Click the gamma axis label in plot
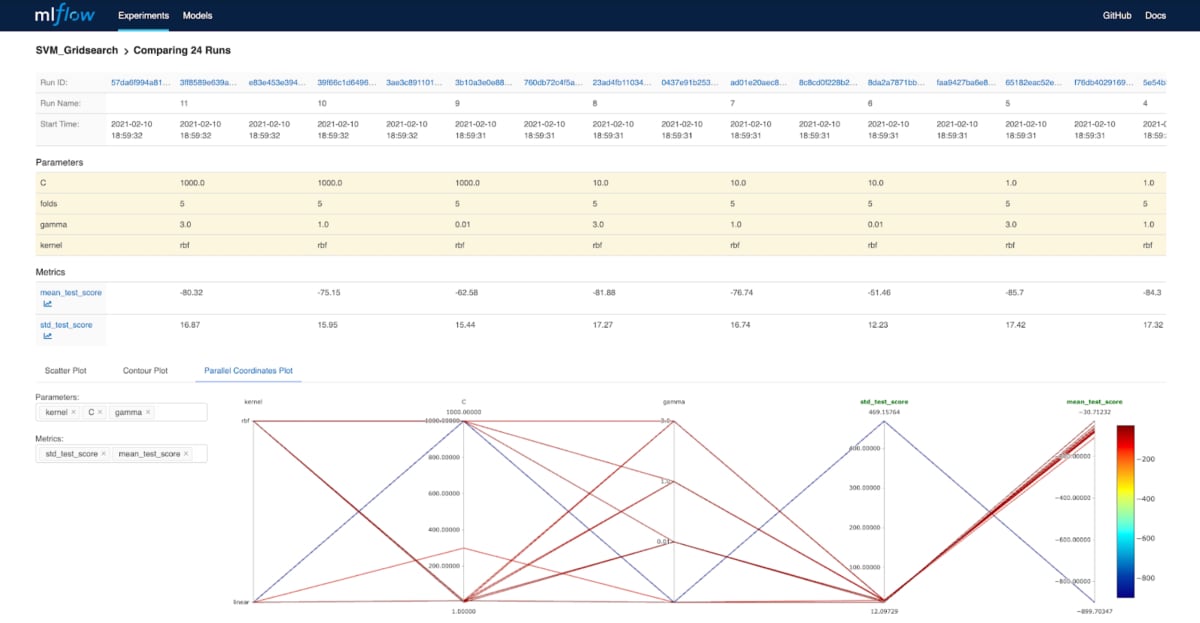Image resolution: width=1200 pixels, height=623 pixels. point(673,401)
